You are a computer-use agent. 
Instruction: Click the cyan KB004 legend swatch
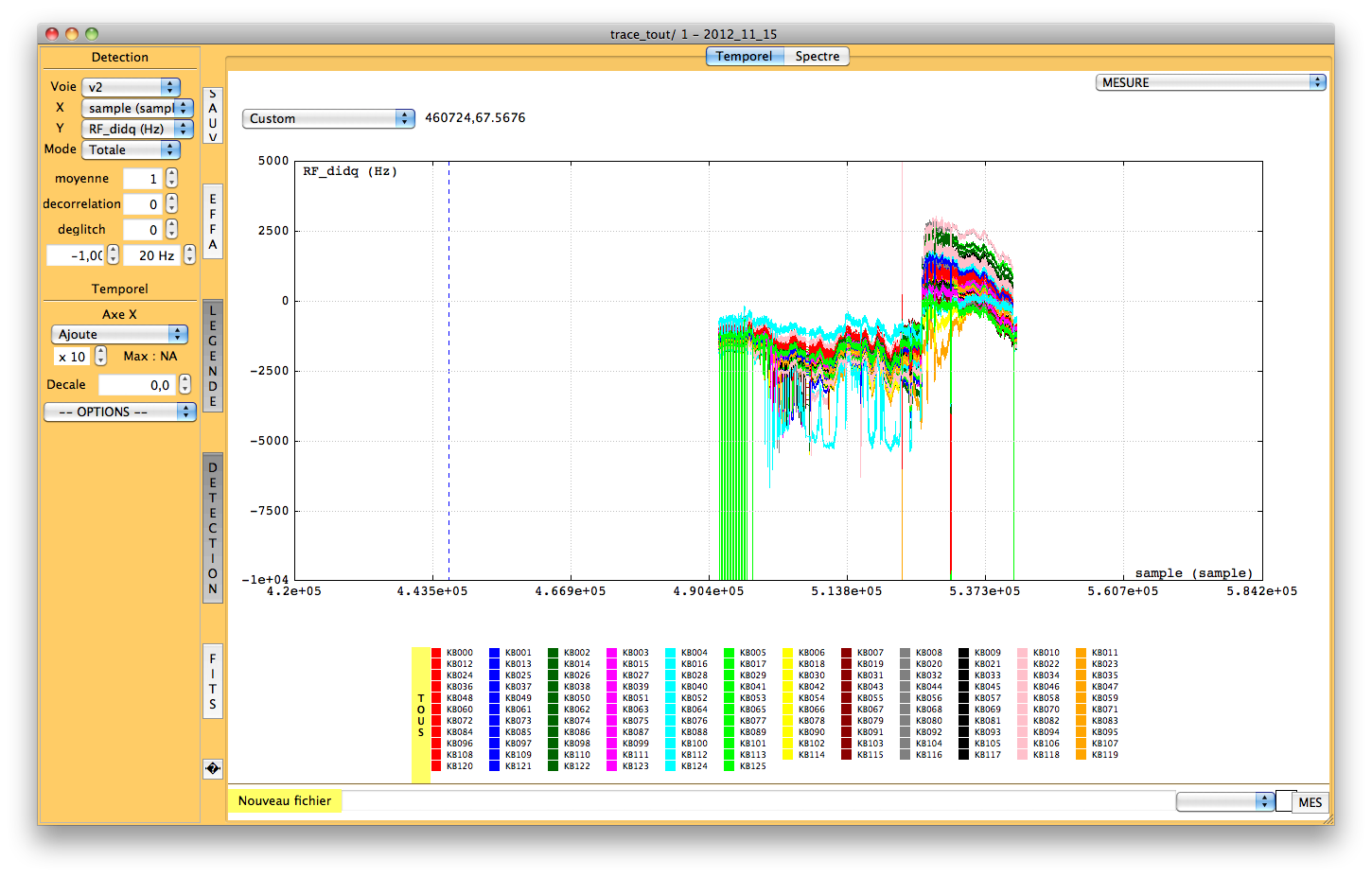coord(671,653)
